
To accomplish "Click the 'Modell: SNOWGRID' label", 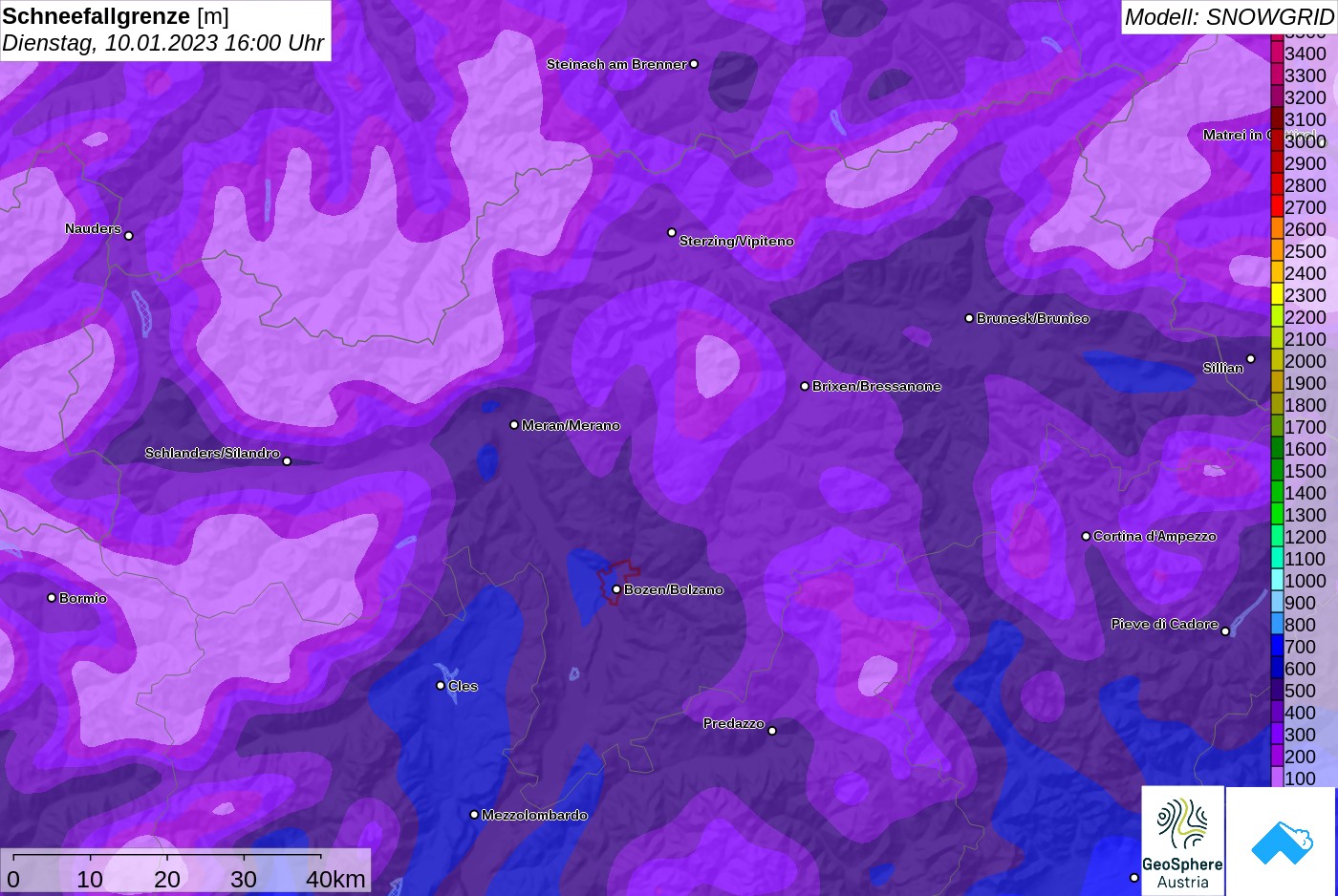I will pyautogui.click(x=1229, y=17).
